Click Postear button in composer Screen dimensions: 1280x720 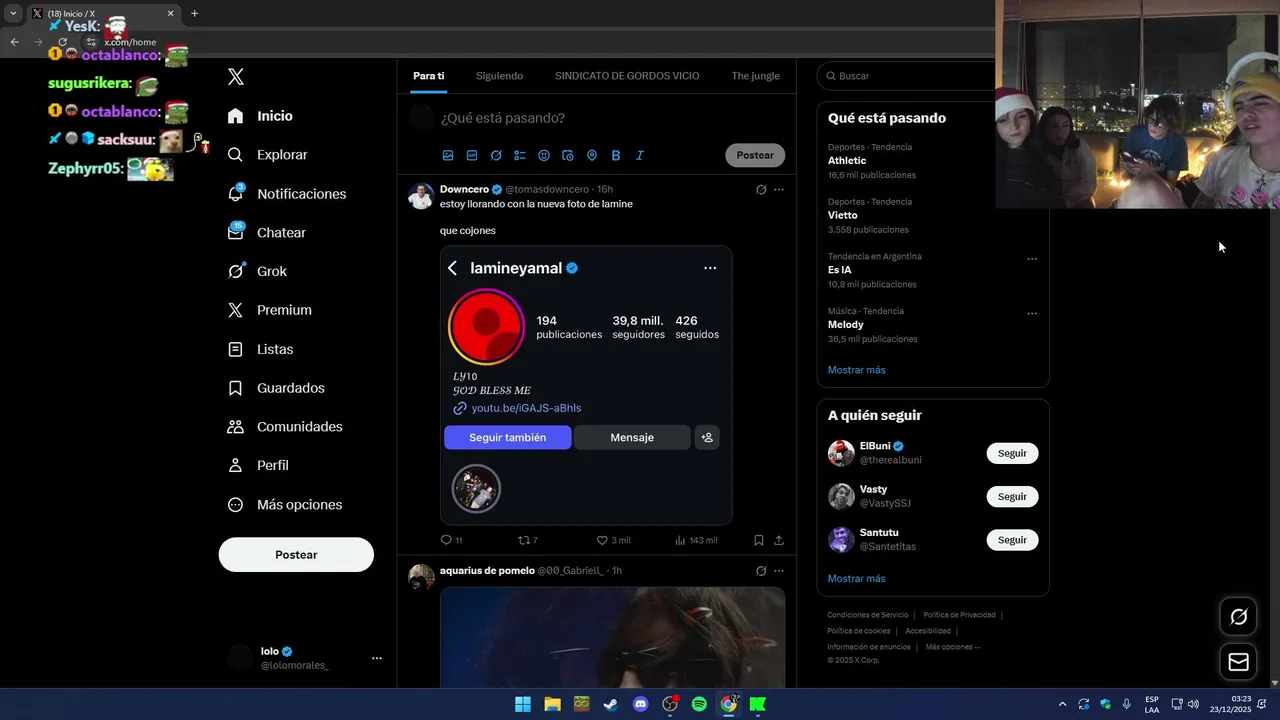click(x=755, y=155)
